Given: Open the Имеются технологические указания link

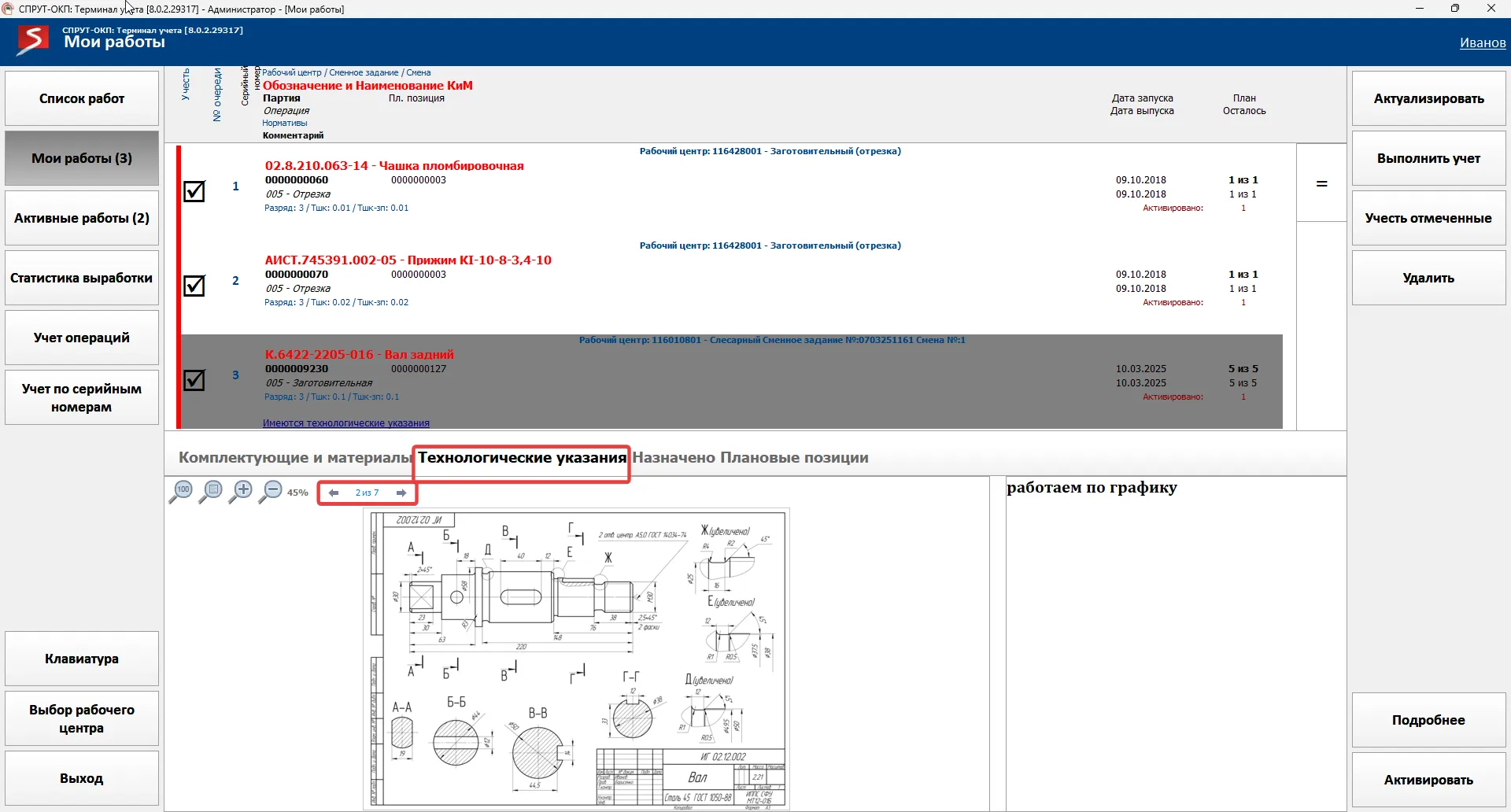Looking at the screenshot, I should pos(346,423).
